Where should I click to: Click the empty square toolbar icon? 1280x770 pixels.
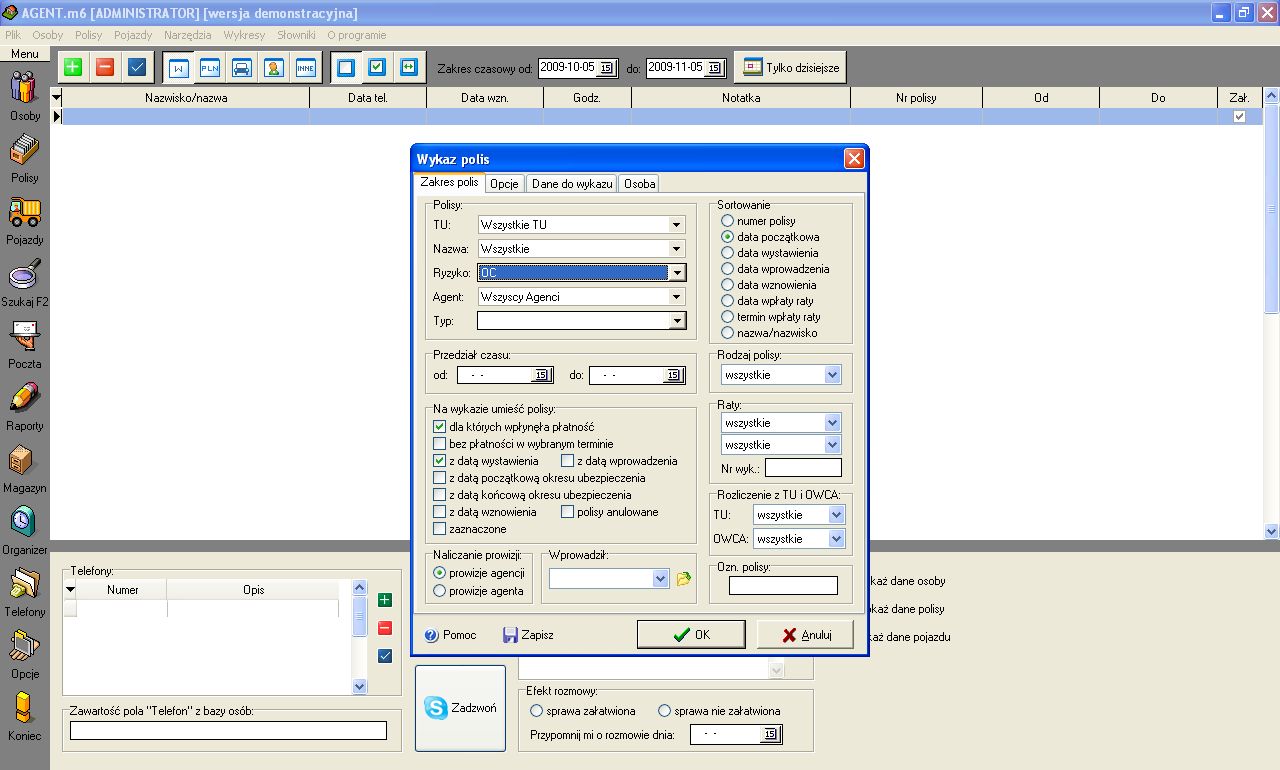coord(346,67)
